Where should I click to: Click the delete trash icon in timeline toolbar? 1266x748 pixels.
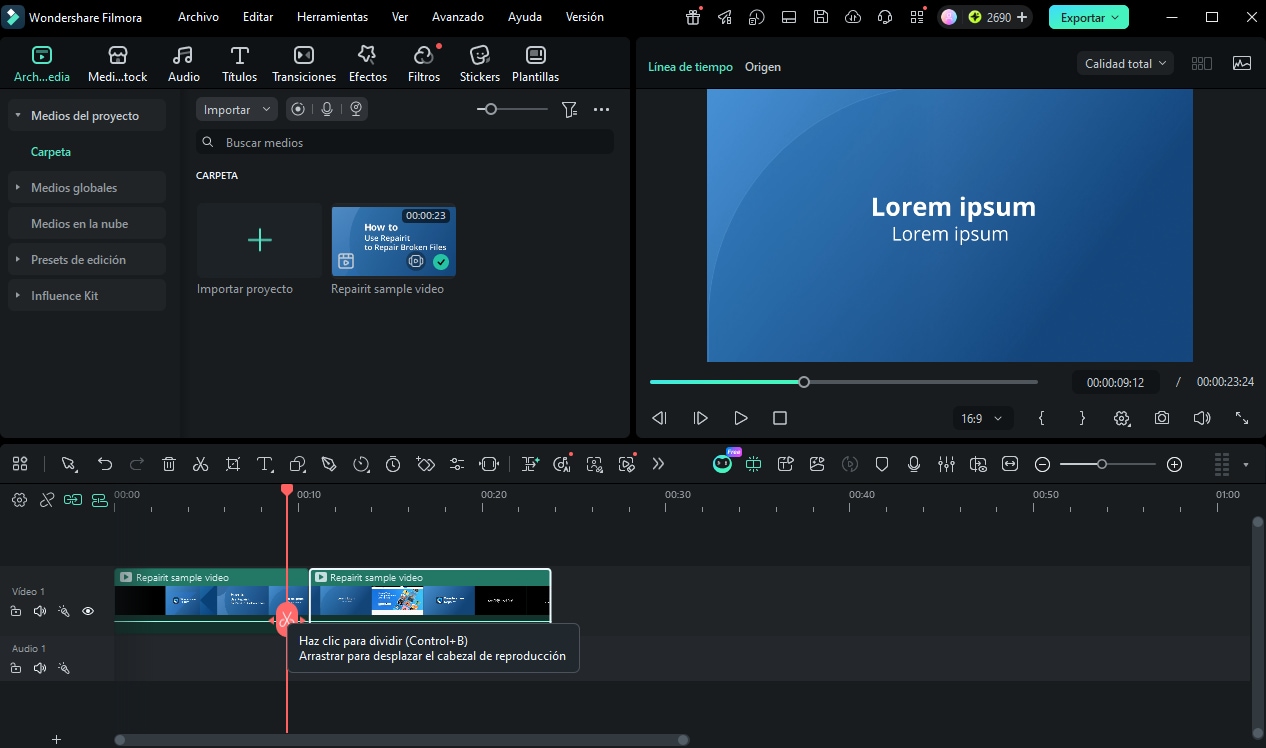point(169,464)
